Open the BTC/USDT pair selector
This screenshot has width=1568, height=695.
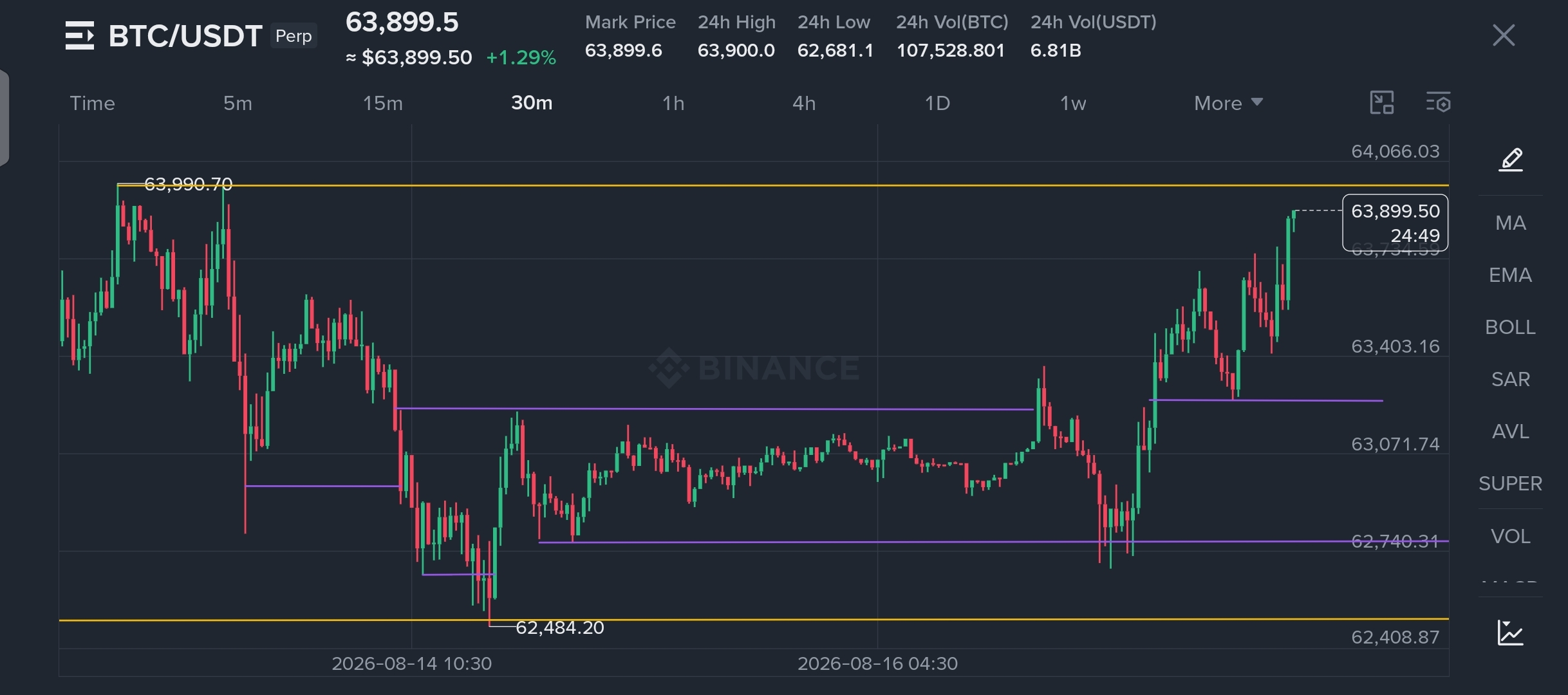pos(185,36)
